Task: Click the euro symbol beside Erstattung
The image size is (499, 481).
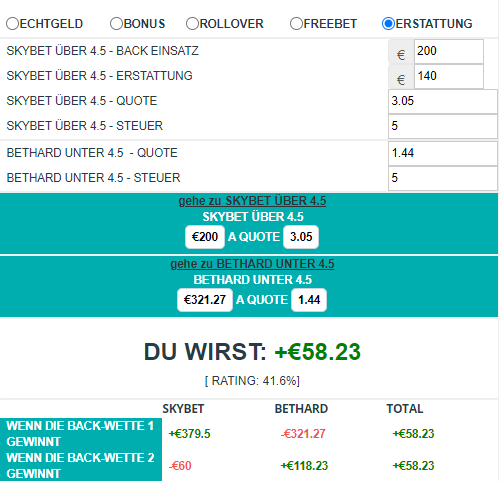Action: 401,79
